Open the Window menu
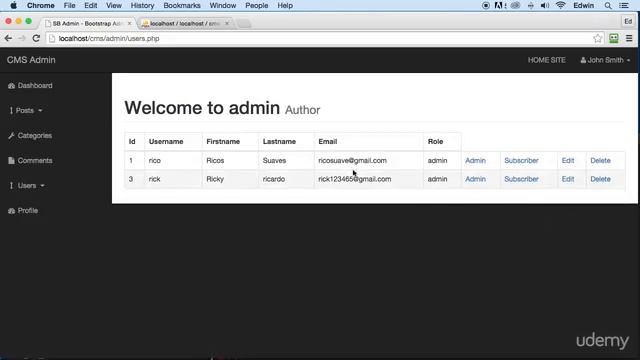 223,5
